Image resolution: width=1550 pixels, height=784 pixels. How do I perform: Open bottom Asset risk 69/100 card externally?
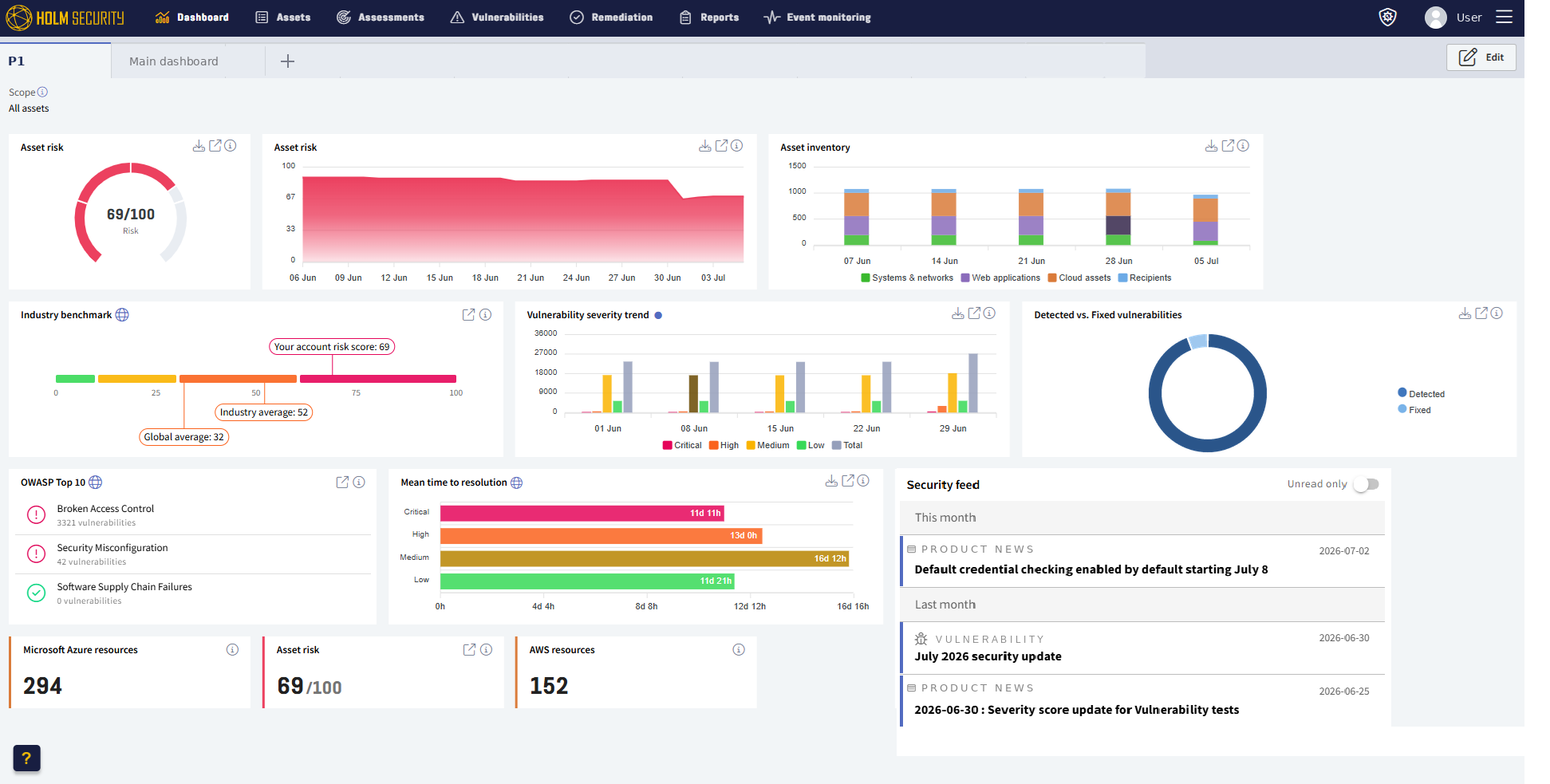point(470,650)
